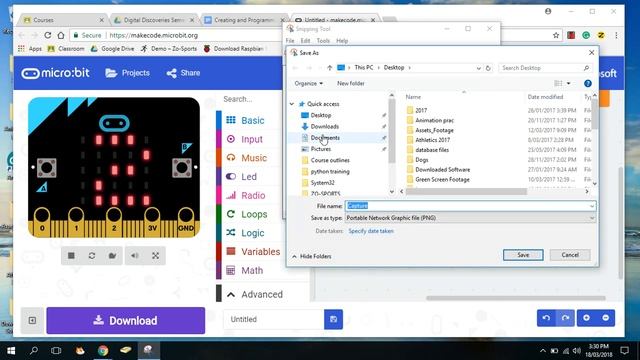Save project with the floppy disk icon
Viewport: 640px width, 360px height.
(x=333, y=319)
